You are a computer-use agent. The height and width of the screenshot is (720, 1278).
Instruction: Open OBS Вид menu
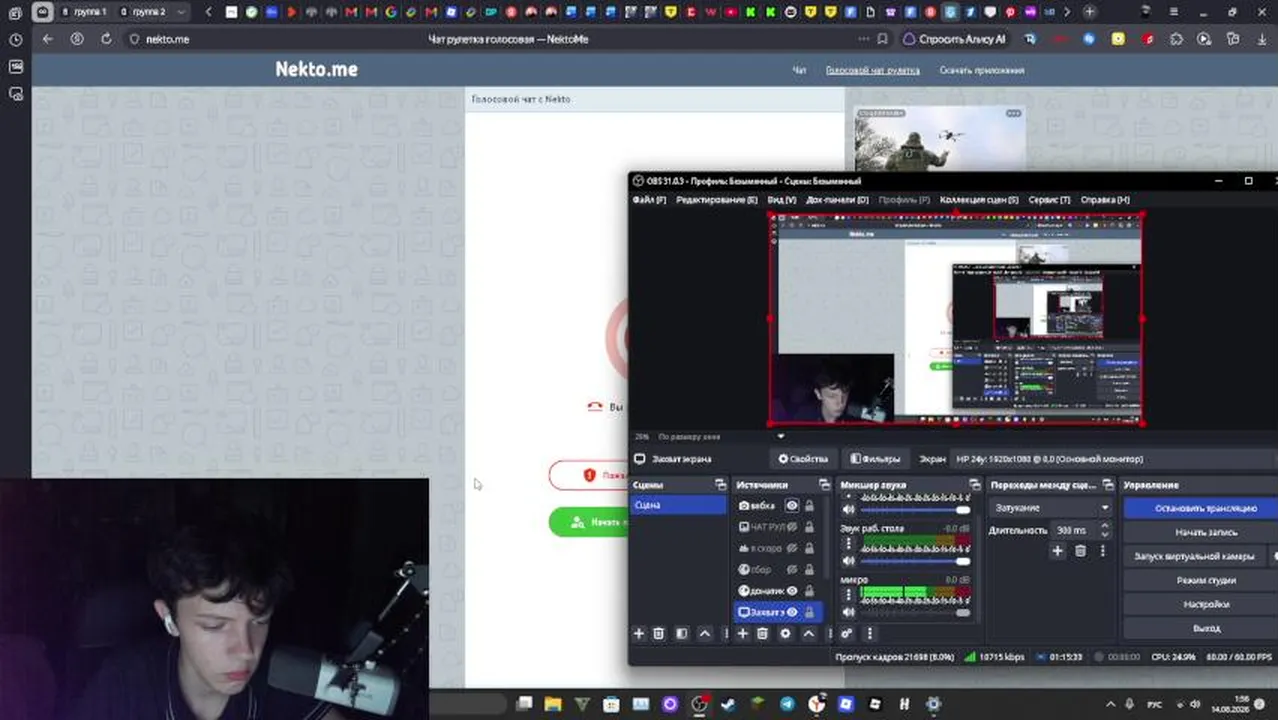pyautogui.click(x=782, y=200)
